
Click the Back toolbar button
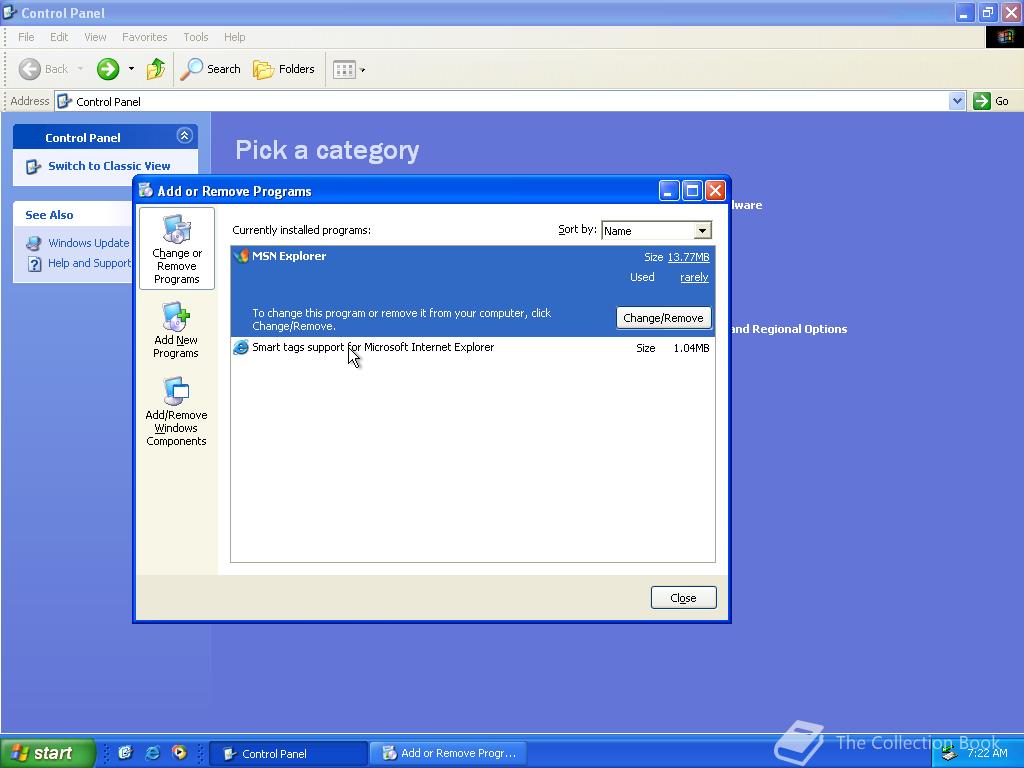(44, 69)
